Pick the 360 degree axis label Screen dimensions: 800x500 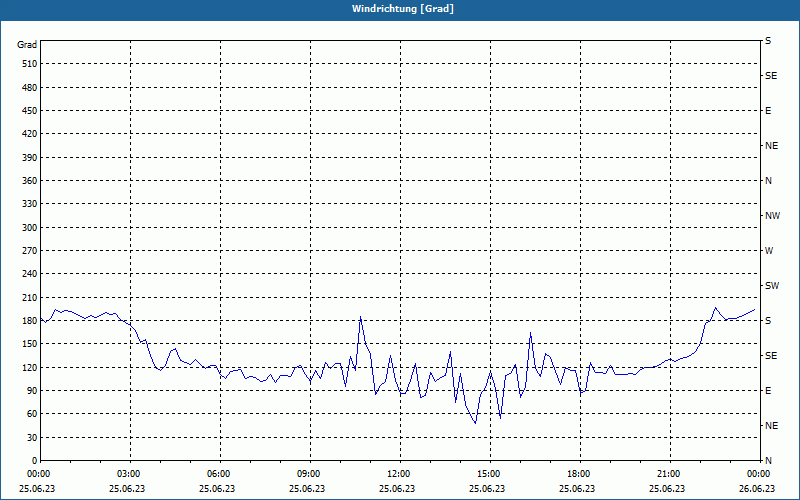click(30, 181)
